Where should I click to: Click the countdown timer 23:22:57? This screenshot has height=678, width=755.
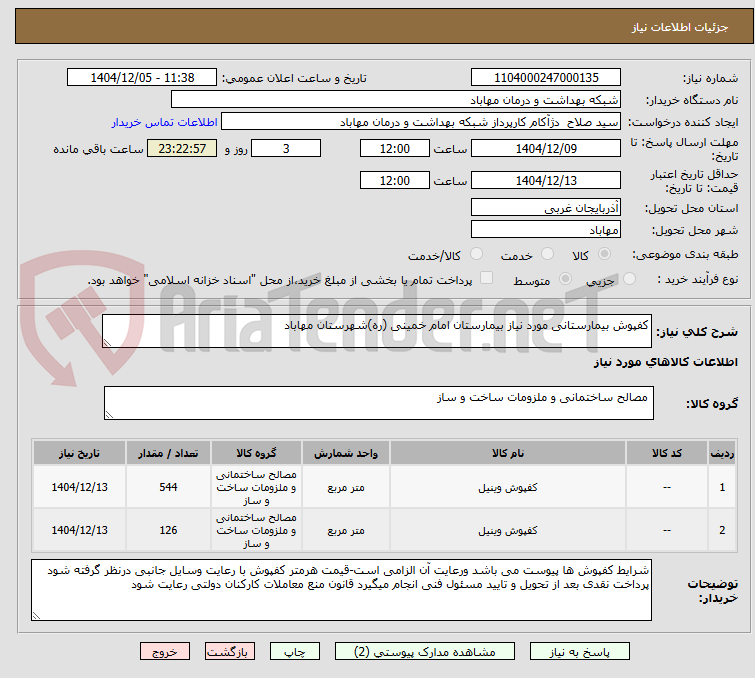click(x=182, y=148)
